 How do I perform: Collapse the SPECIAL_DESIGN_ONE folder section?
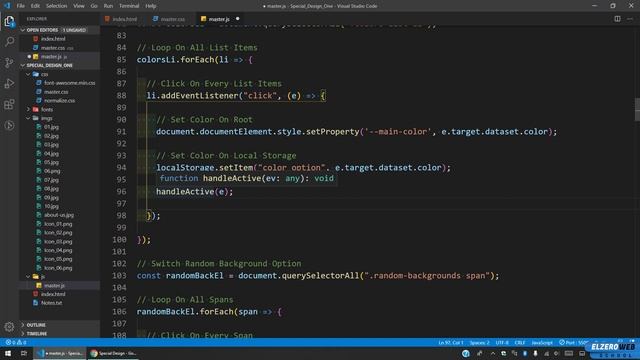59,65
